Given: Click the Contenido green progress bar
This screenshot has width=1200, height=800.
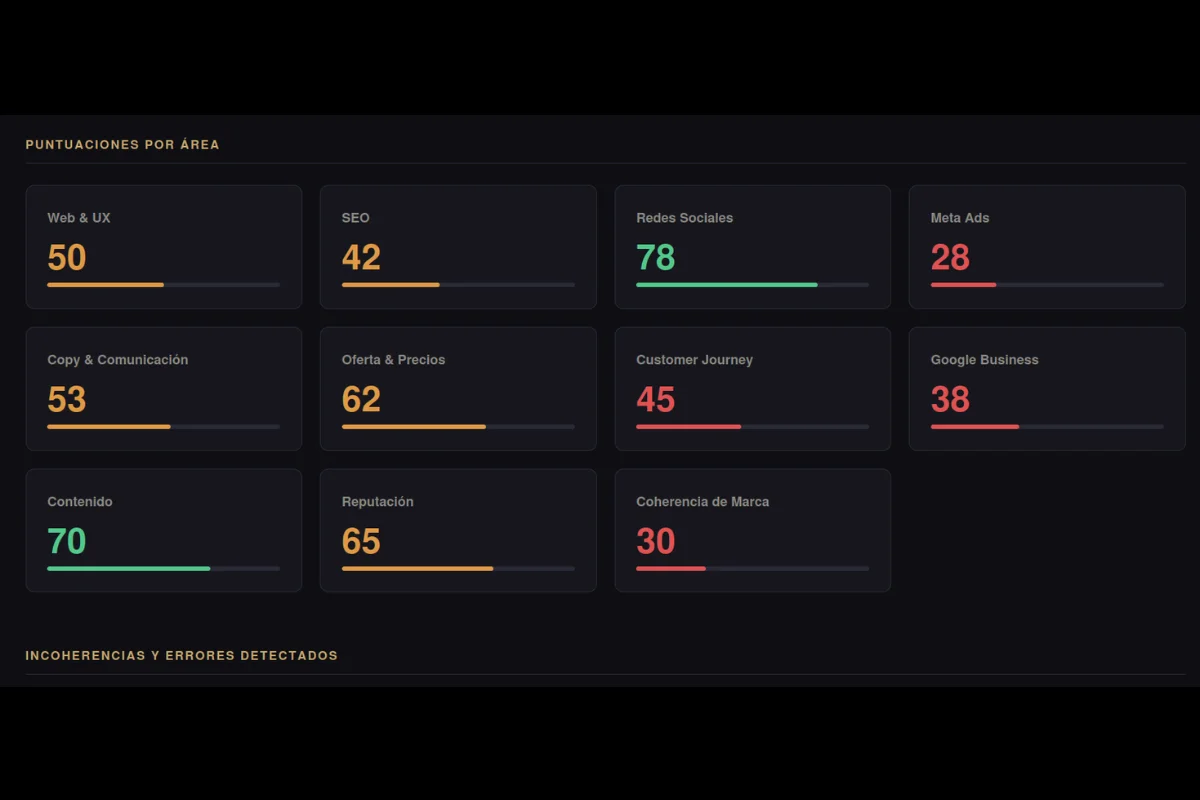Looking at the screenshot, I should (x=163, y=569).
